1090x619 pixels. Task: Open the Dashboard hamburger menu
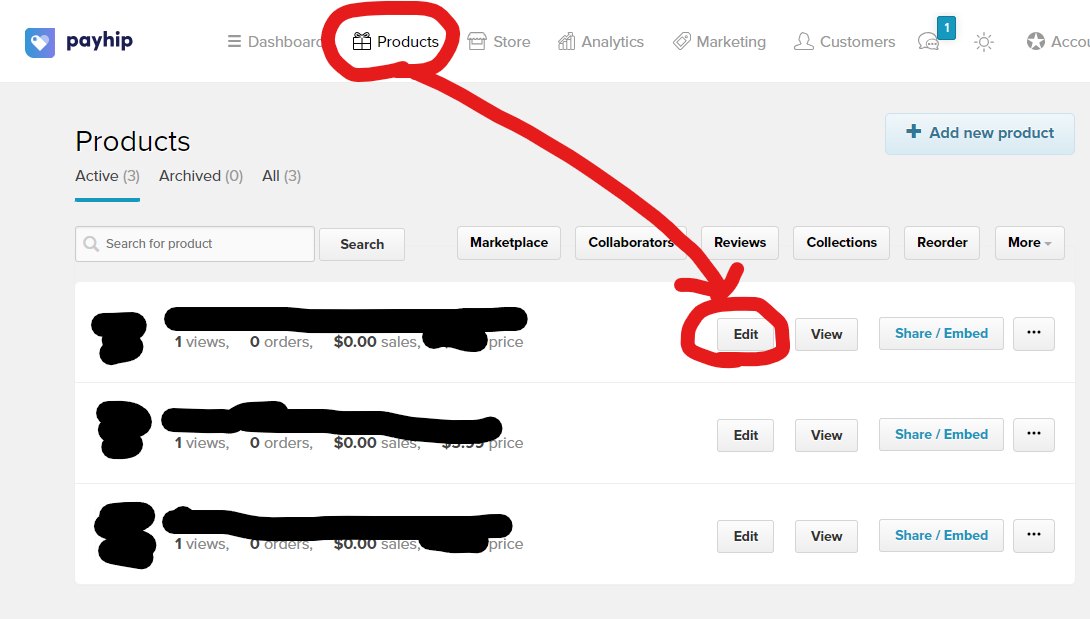click(274, 42)
